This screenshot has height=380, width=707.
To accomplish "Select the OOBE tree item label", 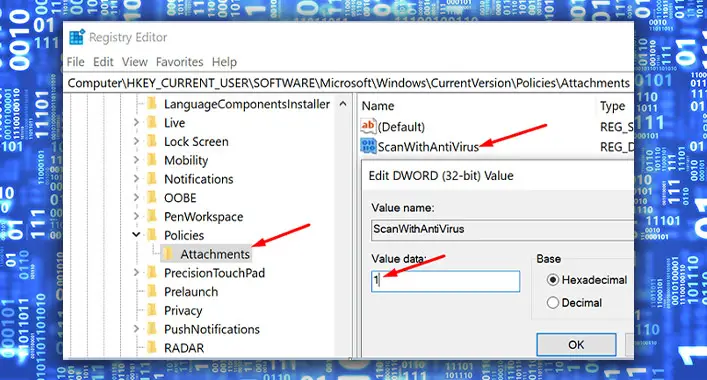I will (180, 198).
